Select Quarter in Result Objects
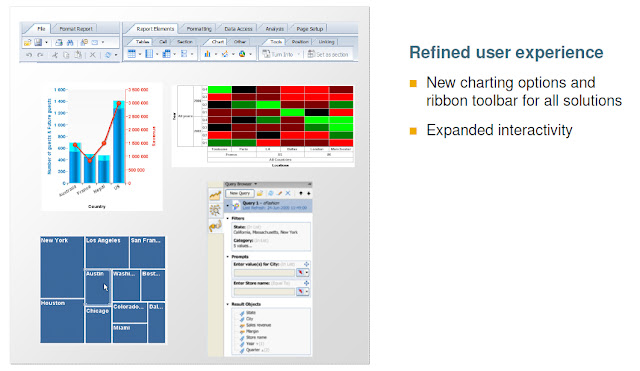 254,350
